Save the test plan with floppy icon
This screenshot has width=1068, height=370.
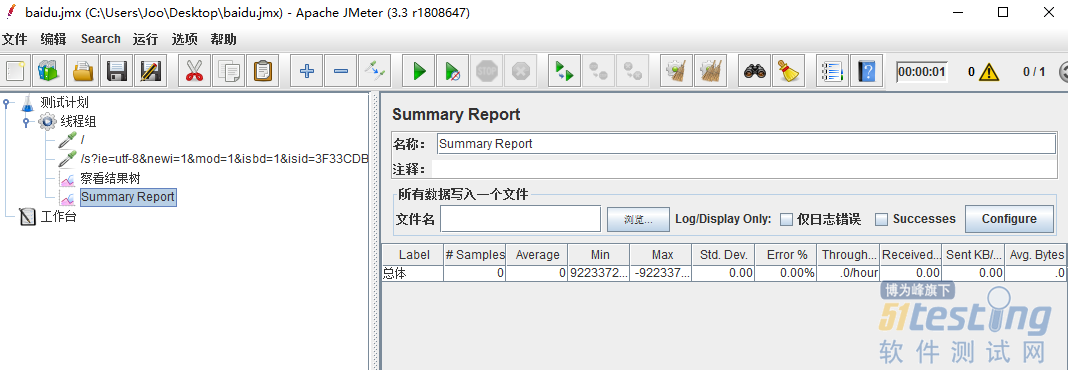tap(116, 71)
